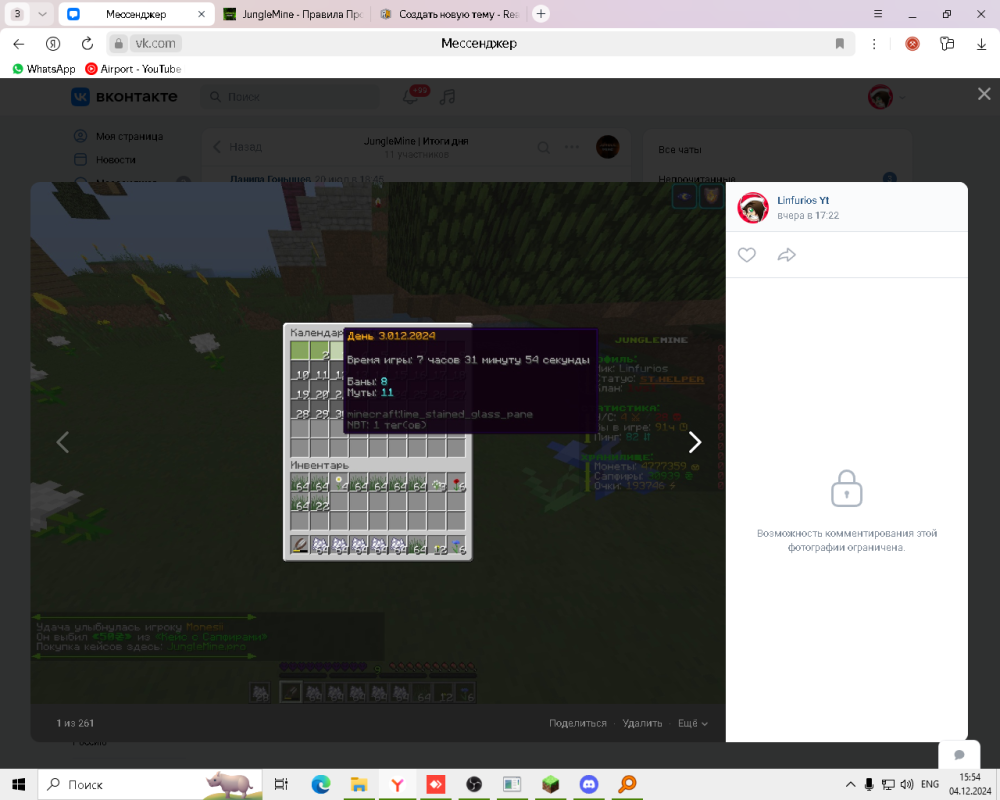Viewport: 1000px width, 800px height.
Task: Open Task View on taskbar
Action: (x=281, y=784)
